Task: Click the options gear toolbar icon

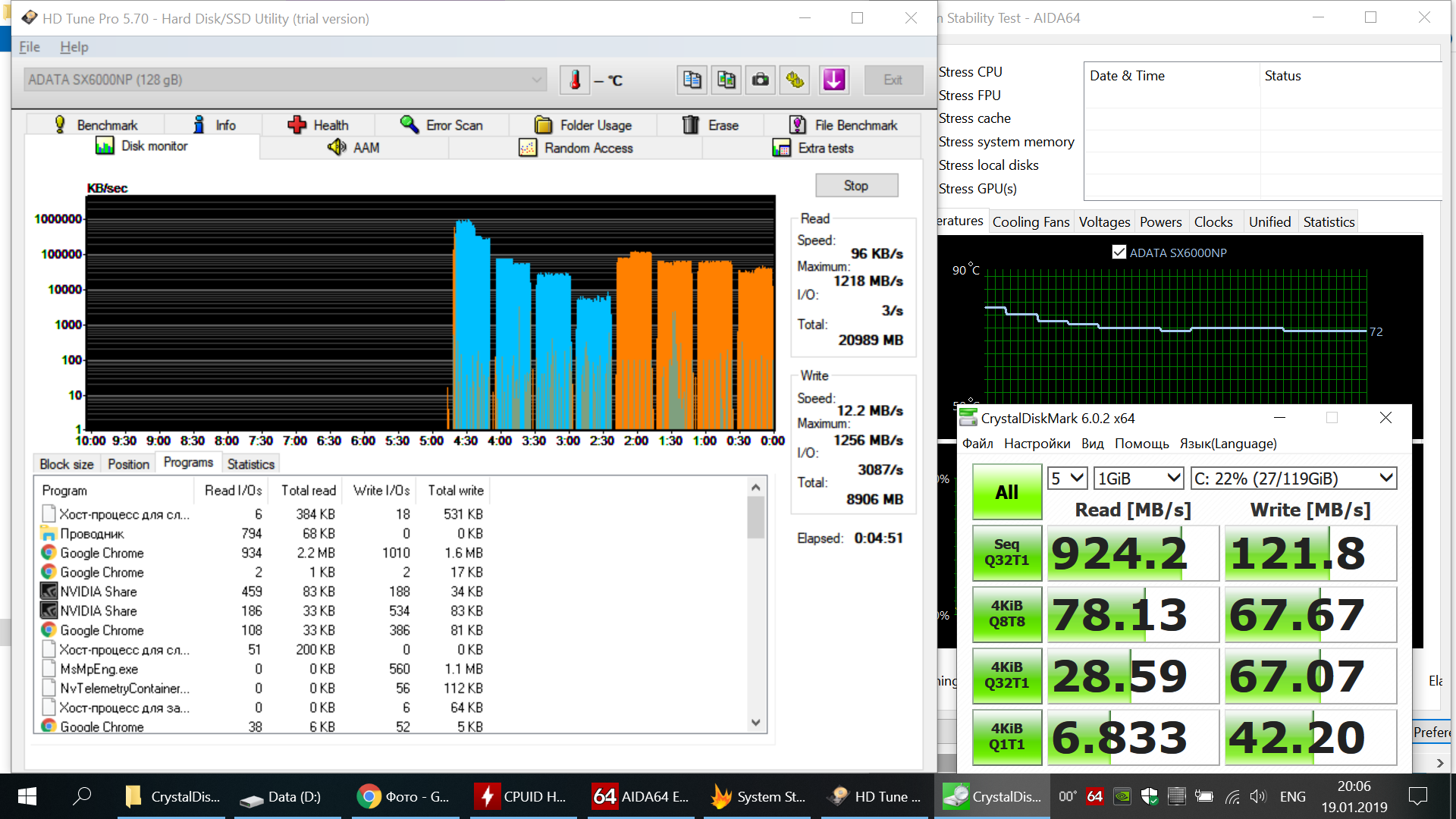Action: coord(795,80)
